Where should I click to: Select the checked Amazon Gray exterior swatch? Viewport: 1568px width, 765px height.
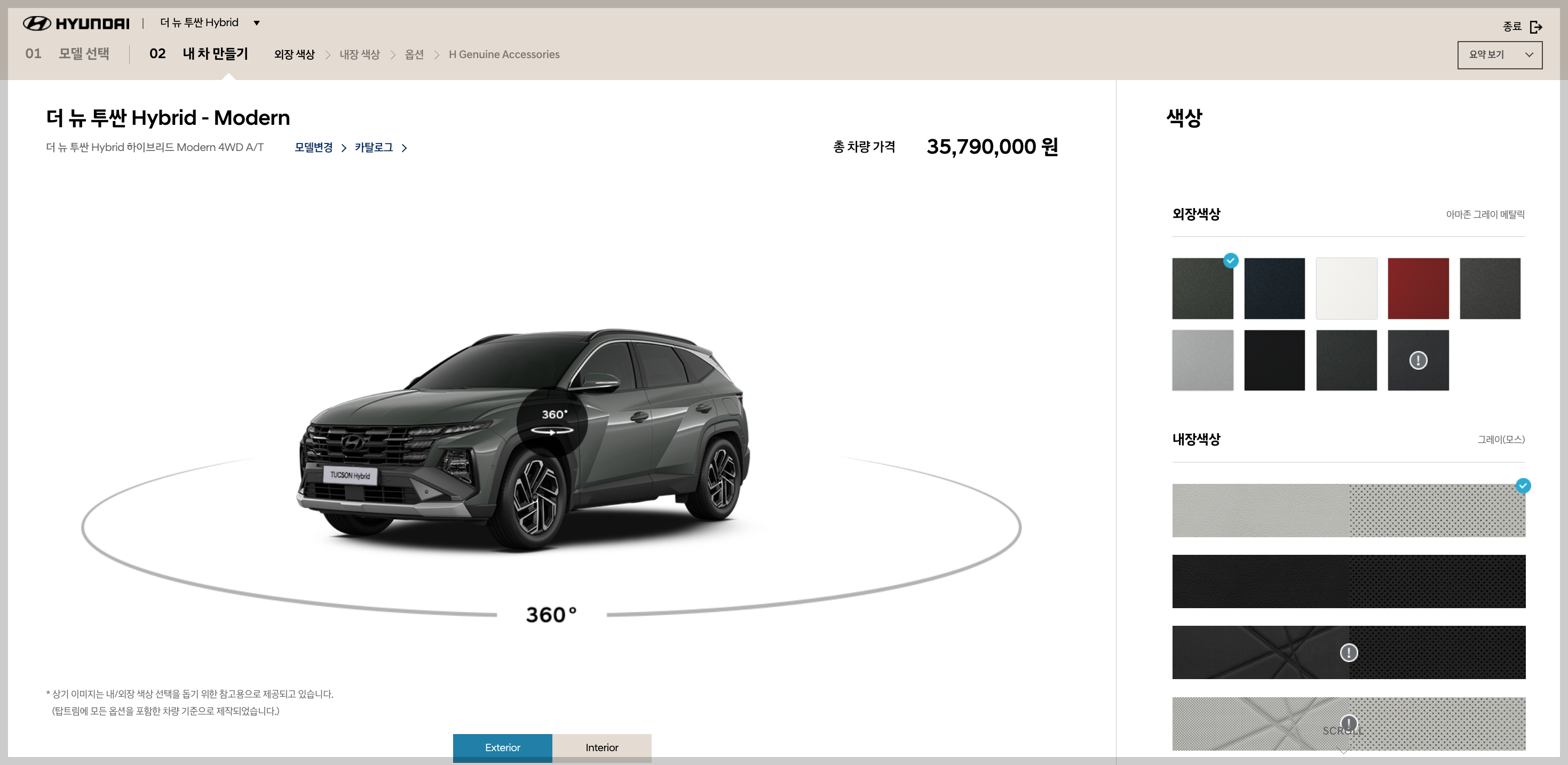(x=1202, y=289)
